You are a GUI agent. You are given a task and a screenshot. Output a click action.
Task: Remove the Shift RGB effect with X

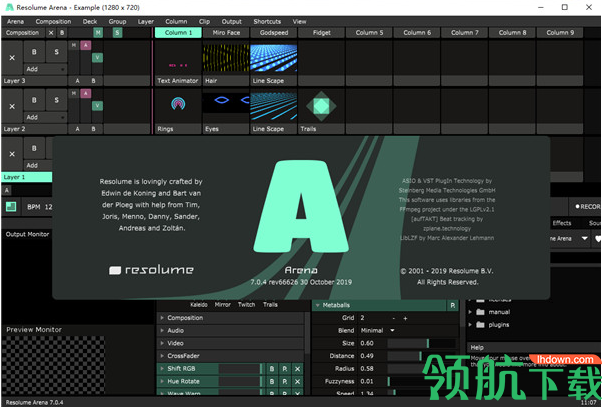297,369
